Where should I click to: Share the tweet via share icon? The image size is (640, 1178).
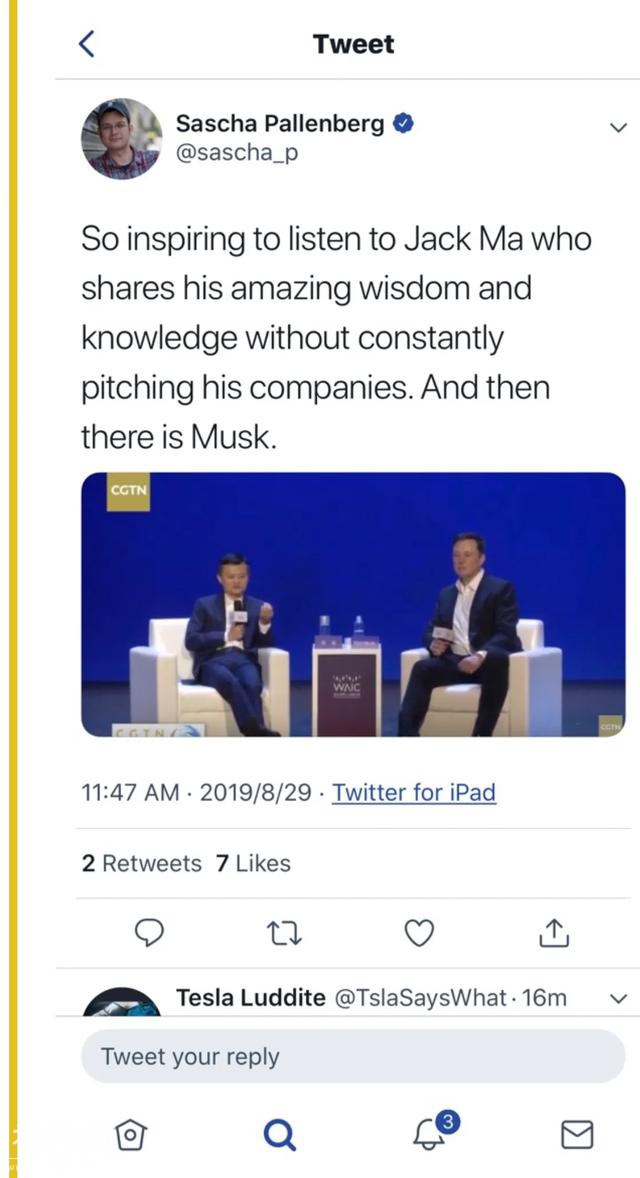(x=553, y=932)
